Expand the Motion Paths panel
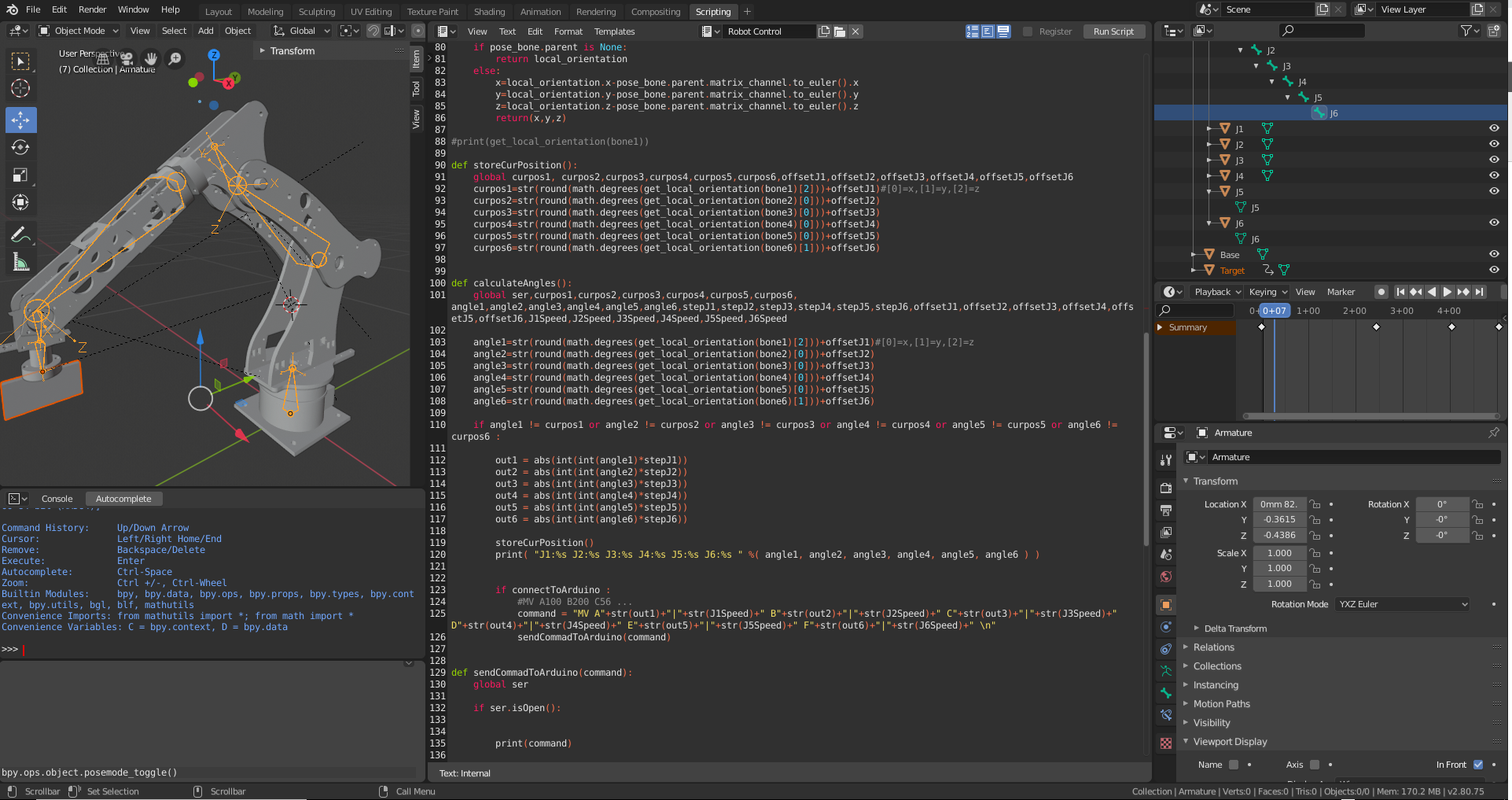 tap(1221, 704)
